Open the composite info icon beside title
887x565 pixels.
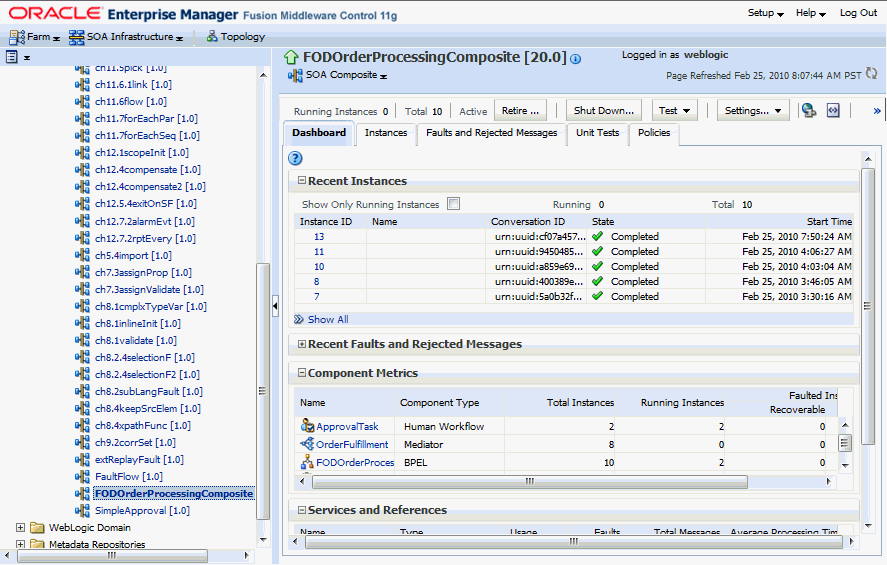coord(575,59)
